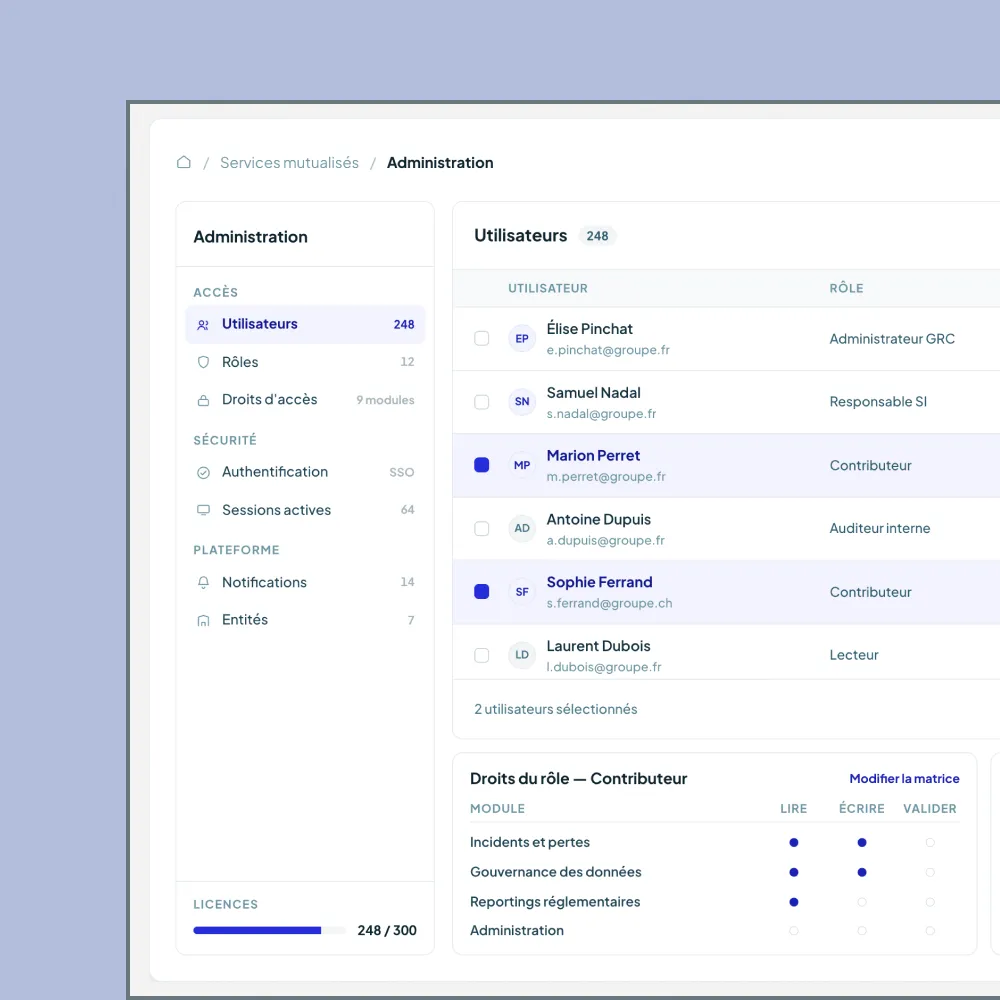
Task: Check the Élise Pinchat row checkbox
Action: pos(482,338)
